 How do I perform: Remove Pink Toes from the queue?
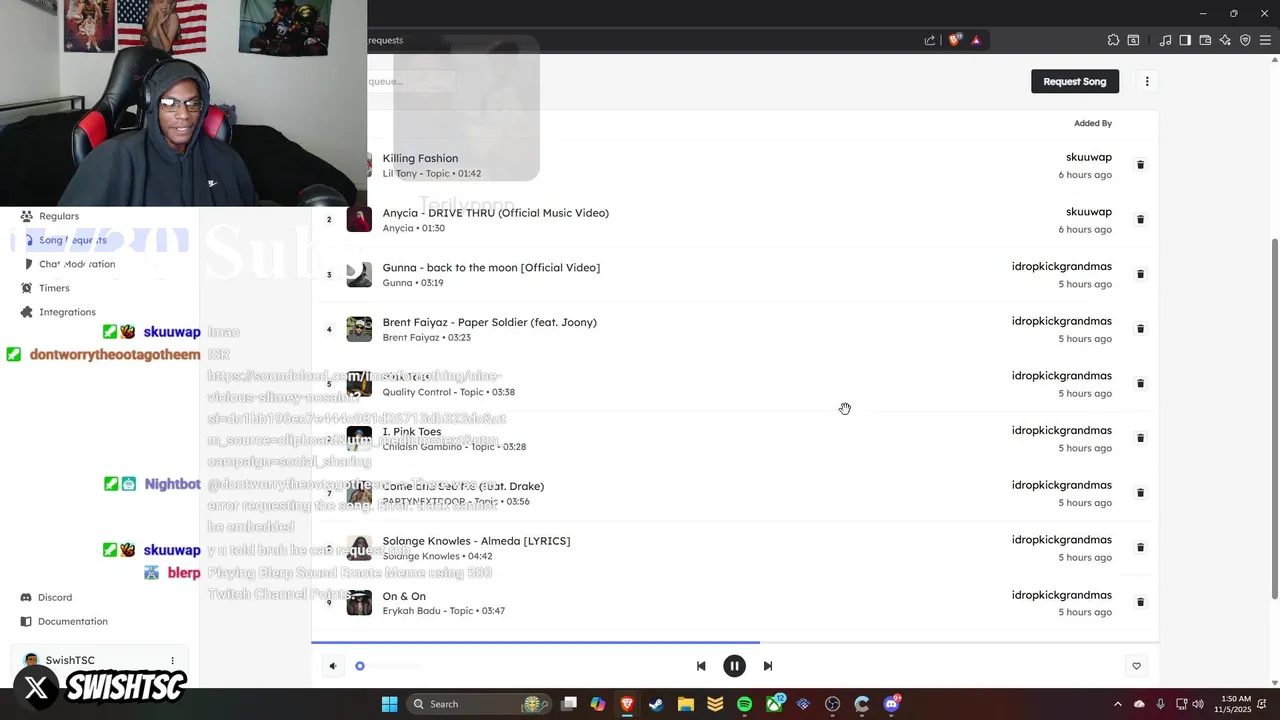1140,438
